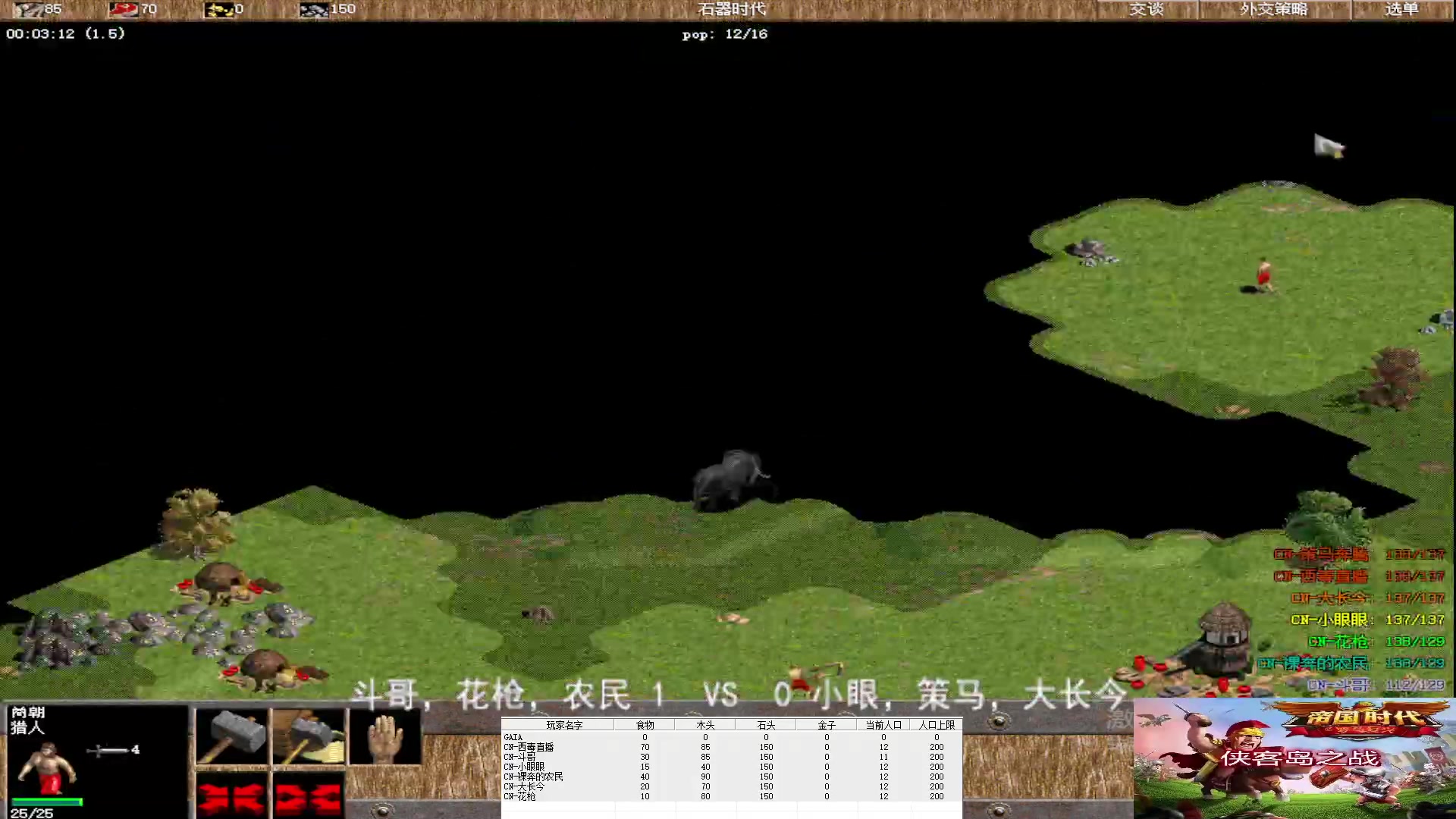
Task: Click the CN-斗哥 score entry in the score list
Action: click(1376, 685)
